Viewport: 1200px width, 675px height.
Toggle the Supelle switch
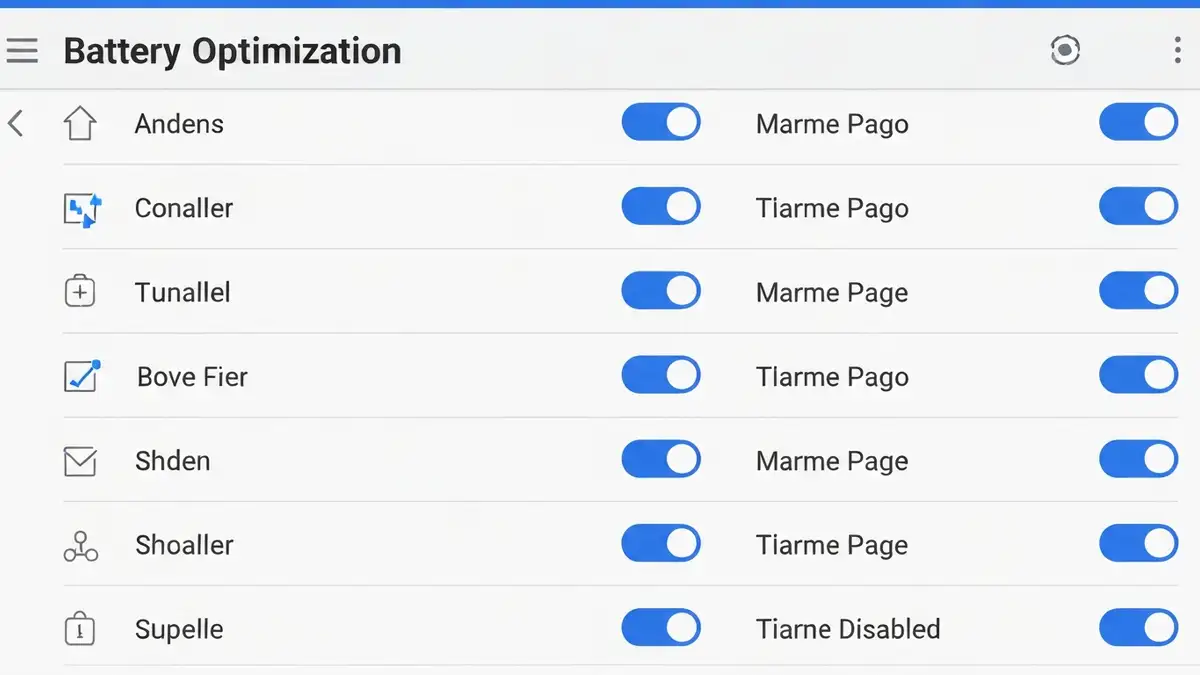661,628
